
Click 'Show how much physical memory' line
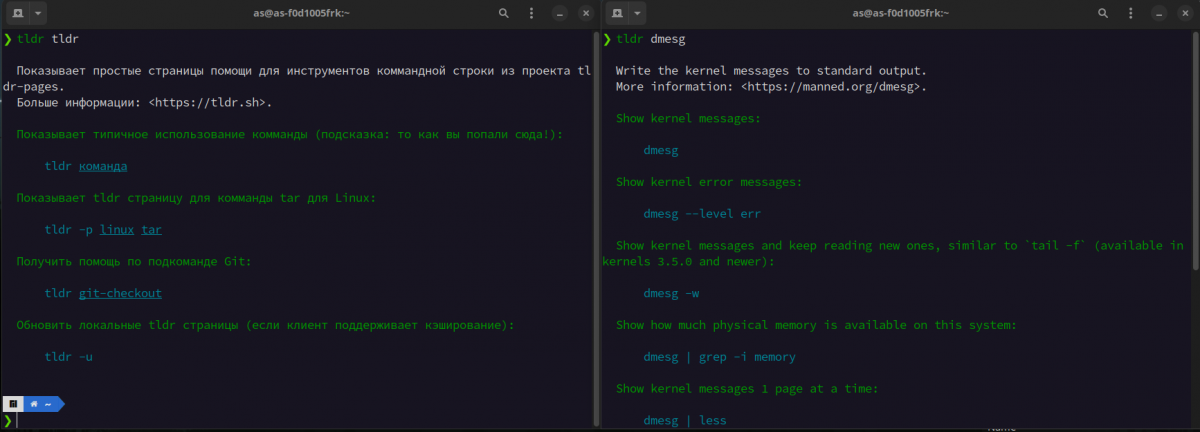click(x=816, y=325)
